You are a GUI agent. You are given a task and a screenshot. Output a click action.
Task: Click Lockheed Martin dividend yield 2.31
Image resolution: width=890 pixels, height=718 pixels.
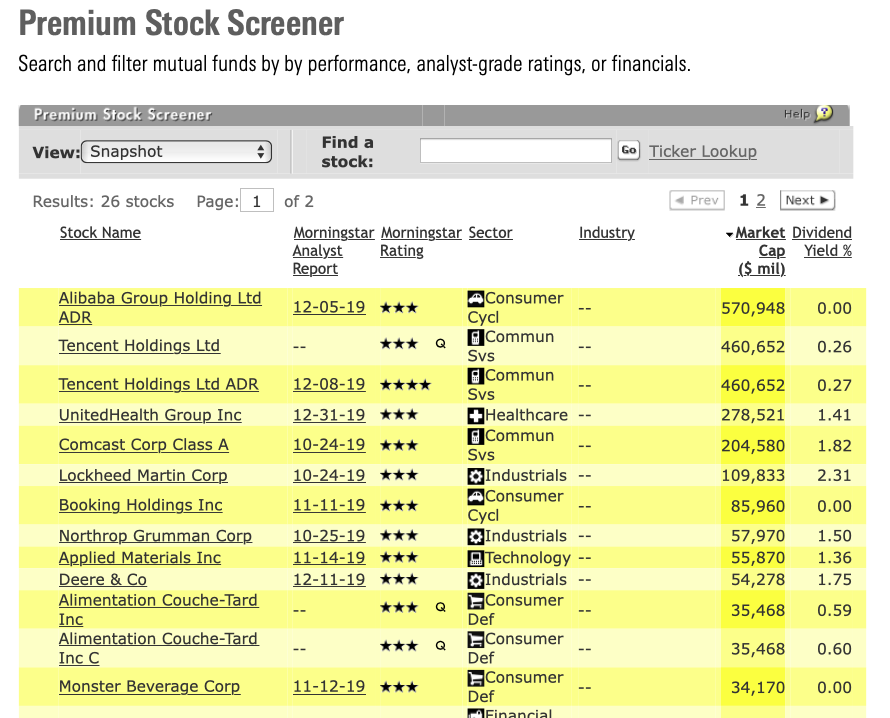(x=834, y=476)
